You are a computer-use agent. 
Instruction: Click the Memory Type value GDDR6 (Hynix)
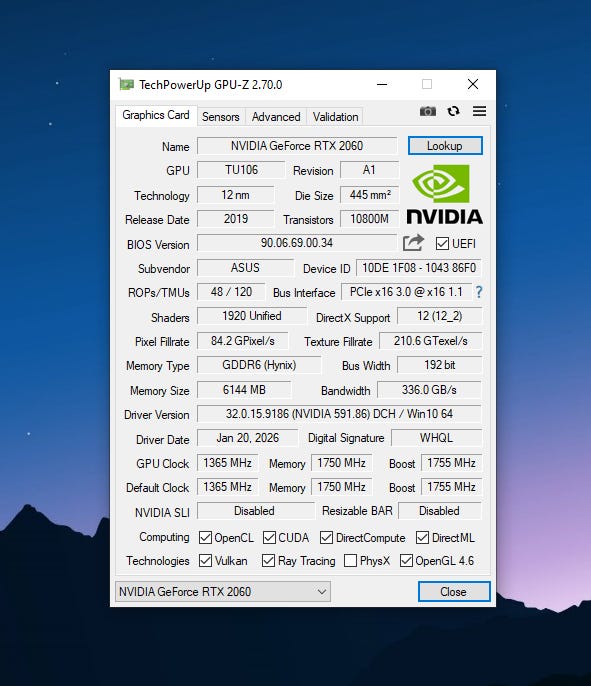259,365
